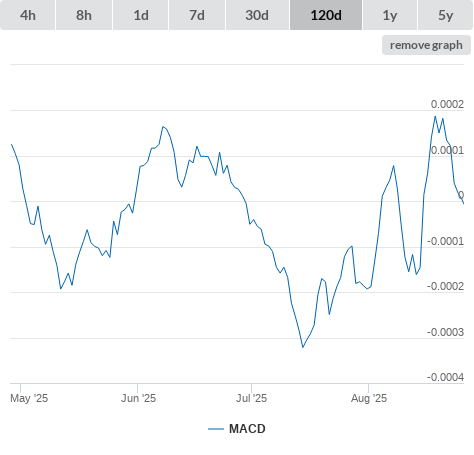
Task: Click the -0.0004 y-axis label
Action: tap(445, 377)
